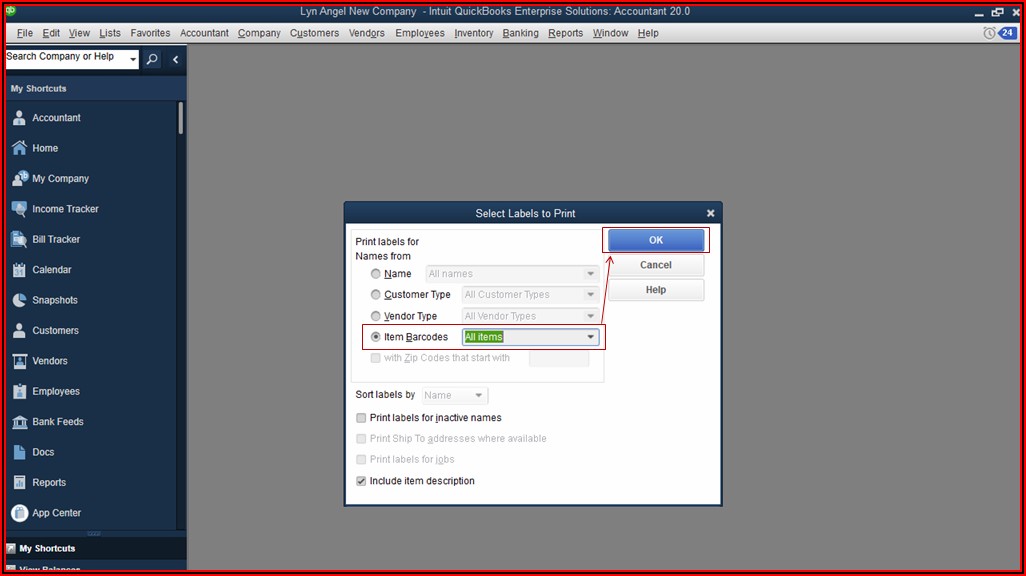Launch App Center icon
The width and height of the screenshot is (1026, 576).
20,513
